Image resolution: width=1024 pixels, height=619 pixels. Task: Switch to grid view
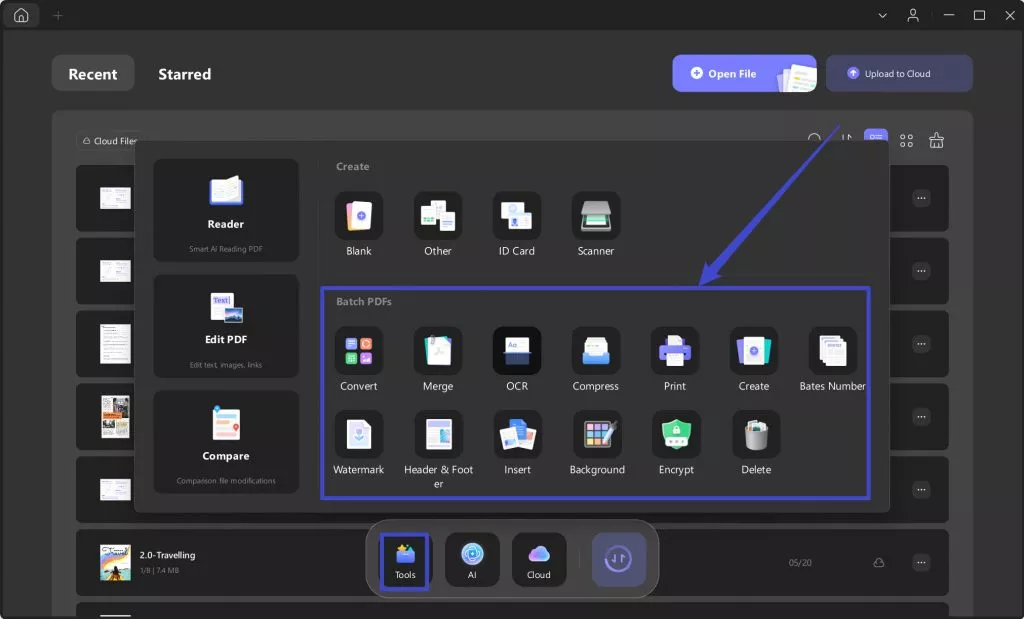906,140
